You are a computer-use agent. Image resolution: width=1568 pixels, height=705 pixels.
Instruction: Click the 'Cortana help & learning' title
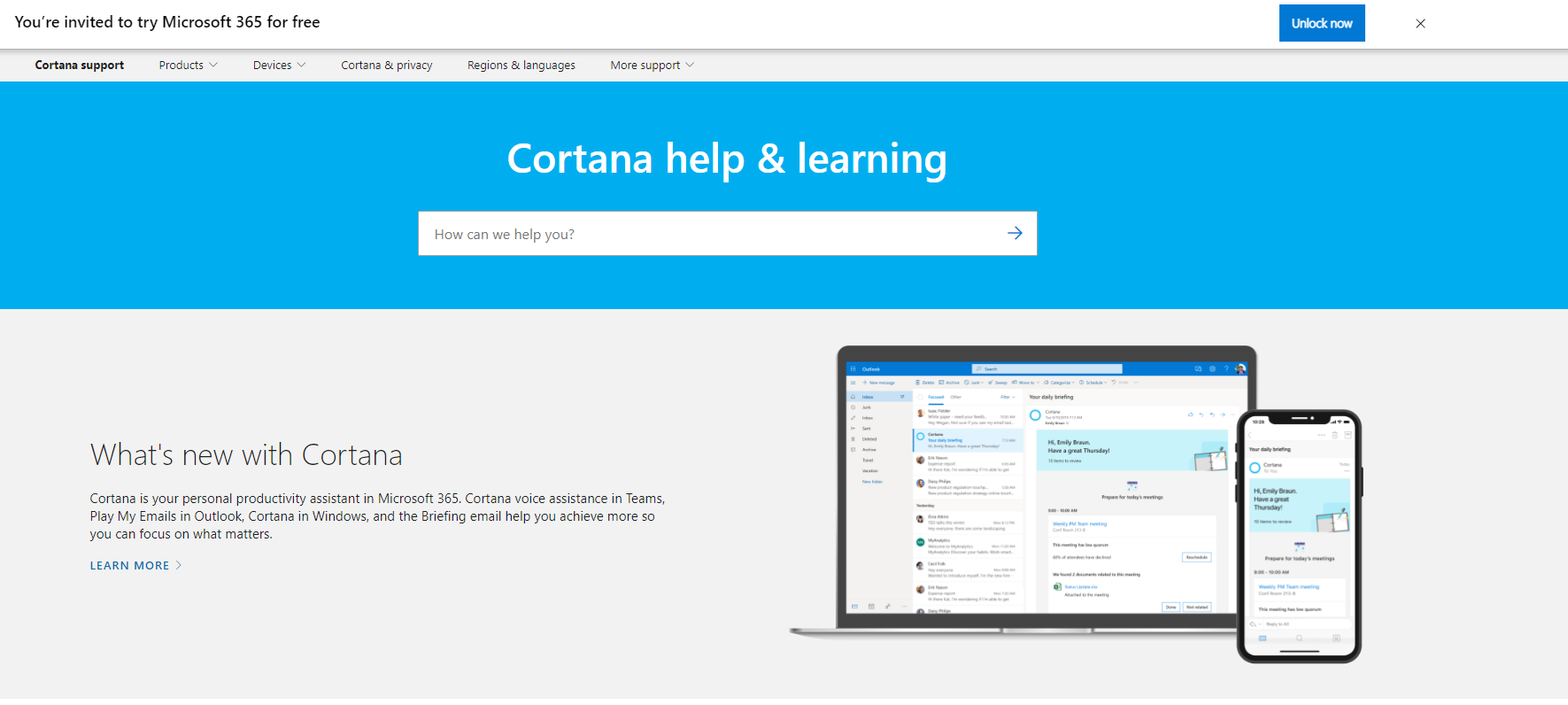[x=727, y=159]
